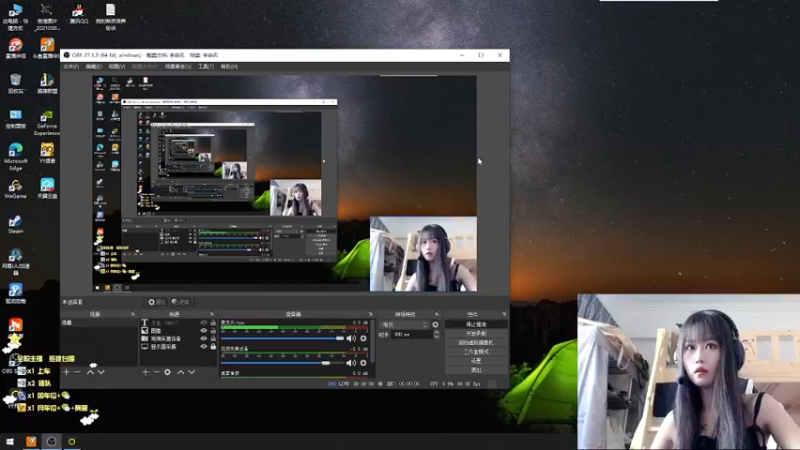Viewport: 800px width, 450px height.
Task: Move the selected source up
Action: tap(181, 372)
